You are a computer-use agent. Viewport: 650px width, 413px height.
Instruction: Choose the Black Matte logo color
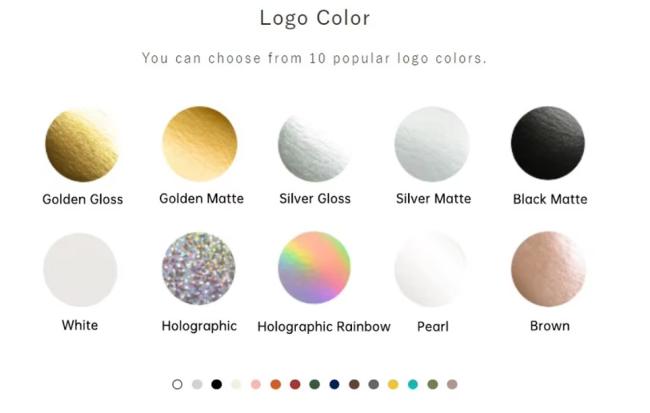tap(548, 144)
